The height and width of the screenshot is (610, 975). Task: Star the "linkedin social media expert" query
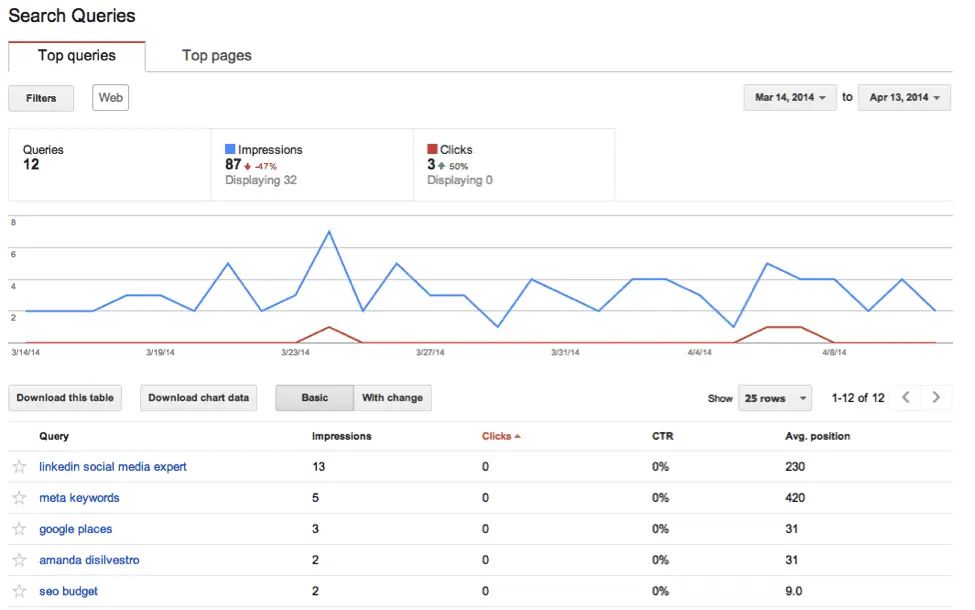[18, 466]
